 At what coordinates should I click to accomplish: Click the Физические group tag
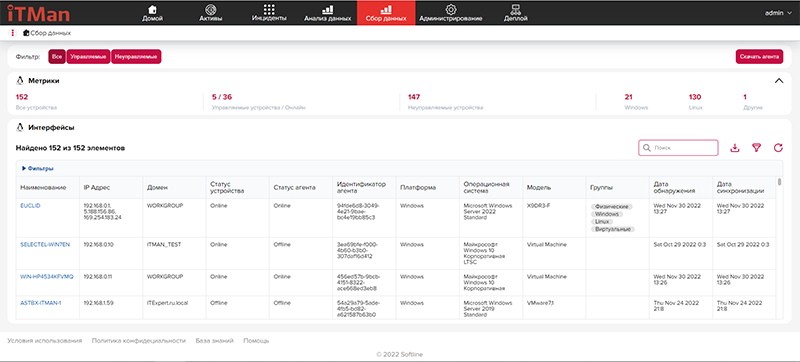coord(612,206)
